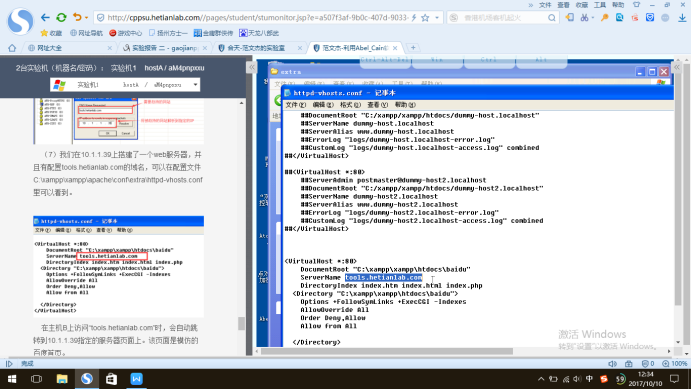Open the browser 工具 menu
This screenshot has width=692, height=389.
click(600, 5)
